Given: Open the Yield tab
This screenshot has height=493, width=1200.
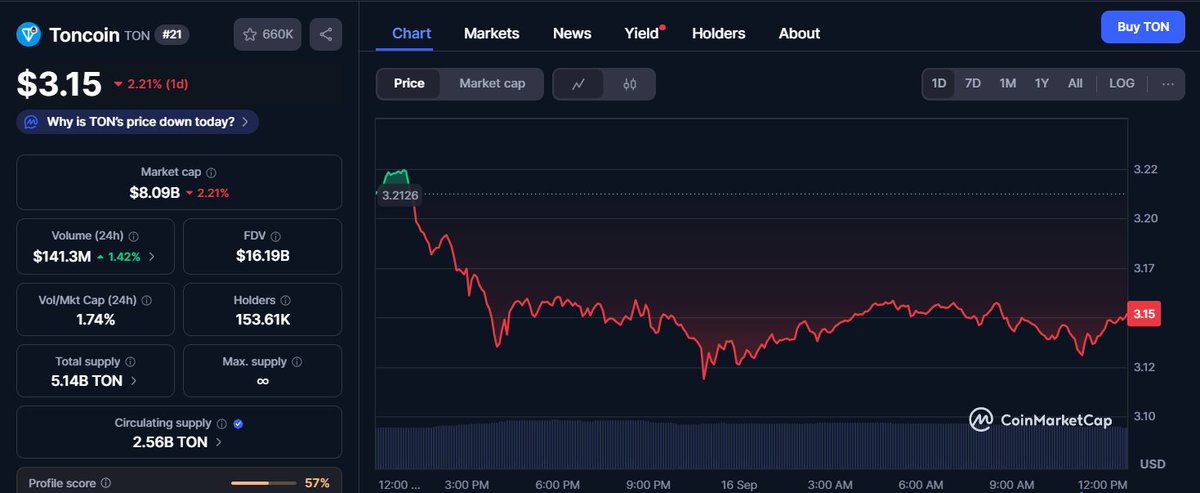Looking at the screenshot, I should tap(643, 33).
